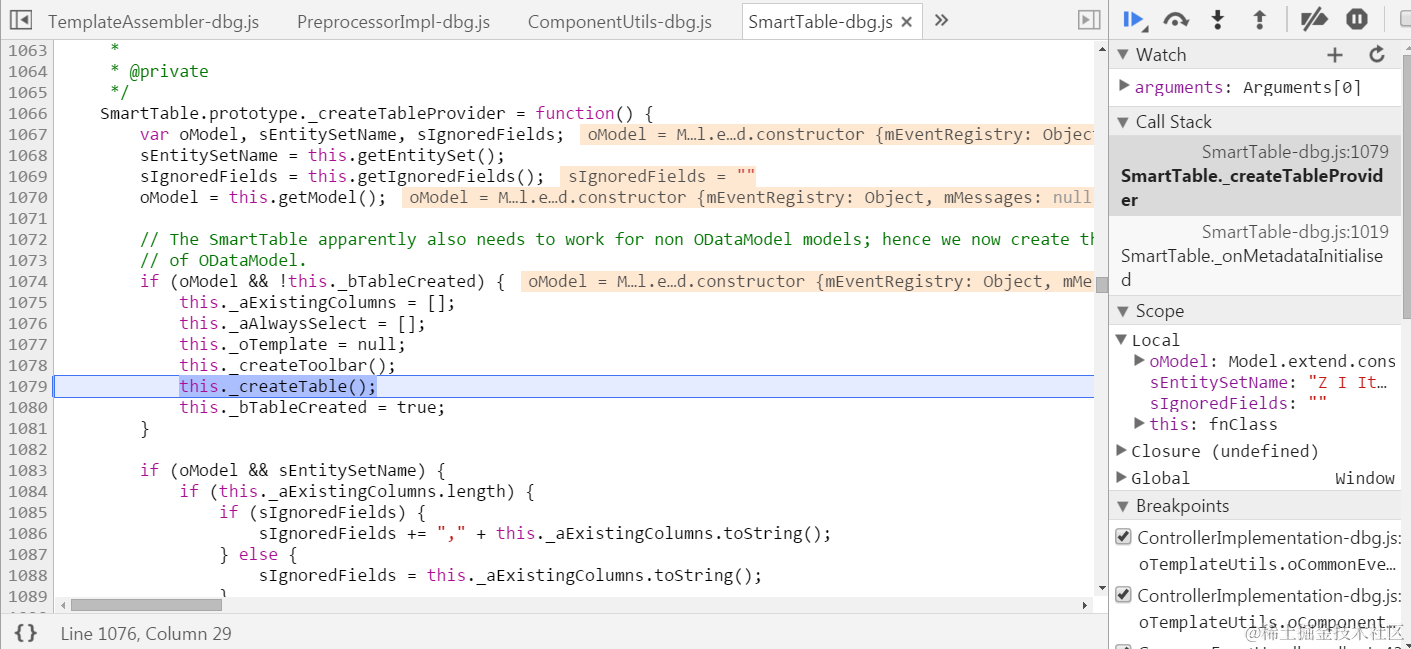The height and width of the screenshot is (649, 1411).
Task: Resume script execution
Action: pos(1135,19)
